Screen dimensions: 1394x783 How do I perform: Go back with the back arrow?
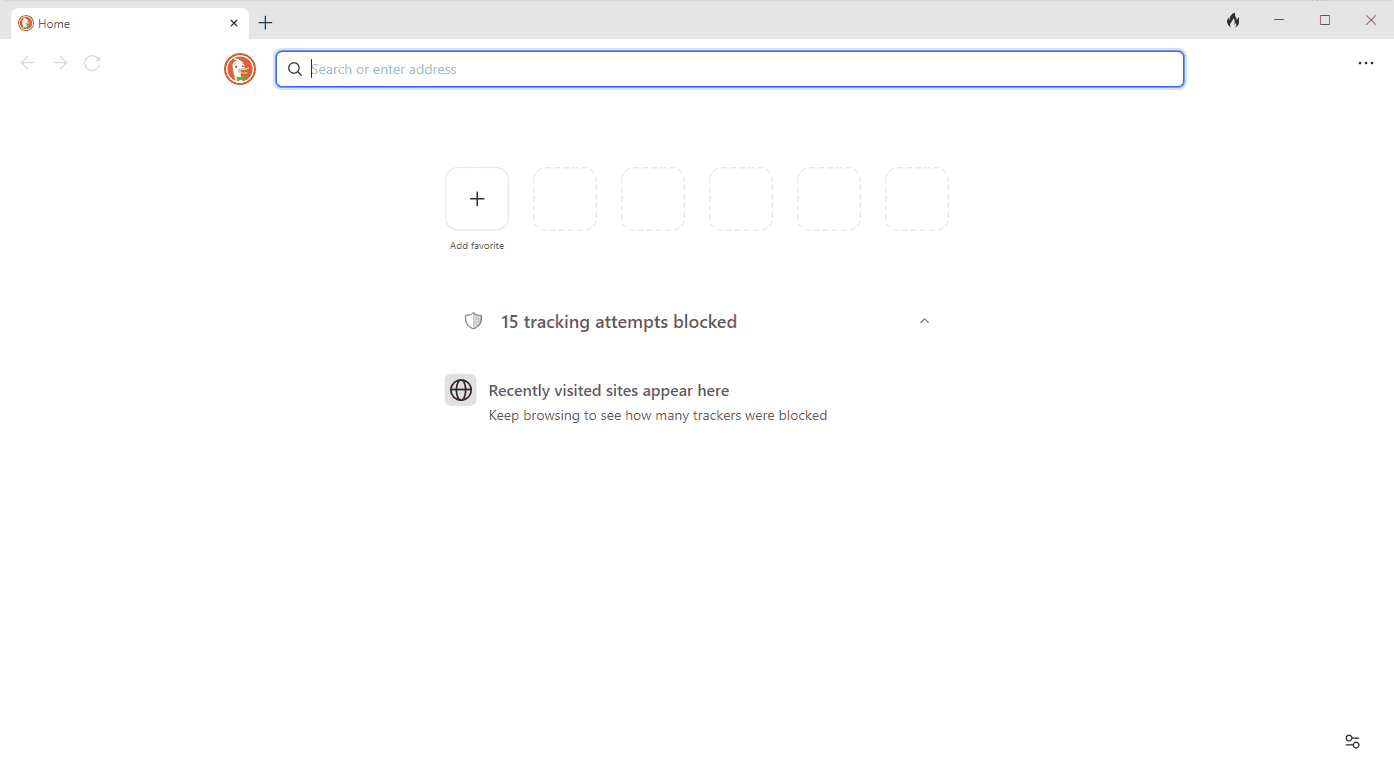click(28, 63)
